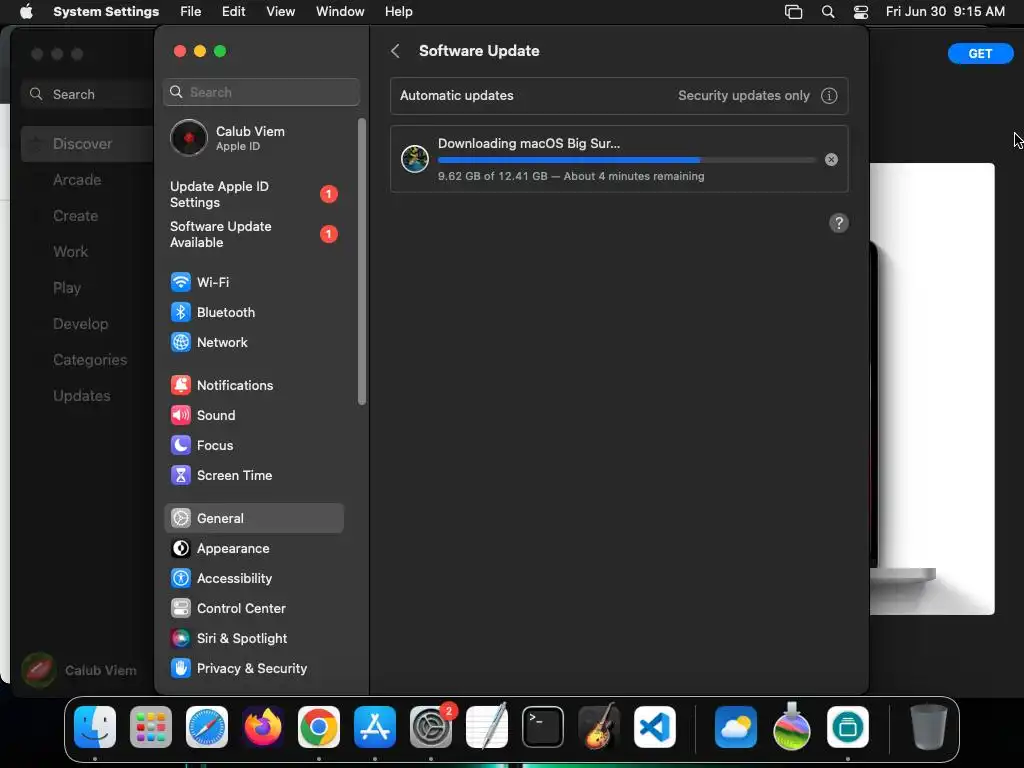Click the GET button in App Store
1024x768 pixels.
pyautogui.click(x=980, y=54)
